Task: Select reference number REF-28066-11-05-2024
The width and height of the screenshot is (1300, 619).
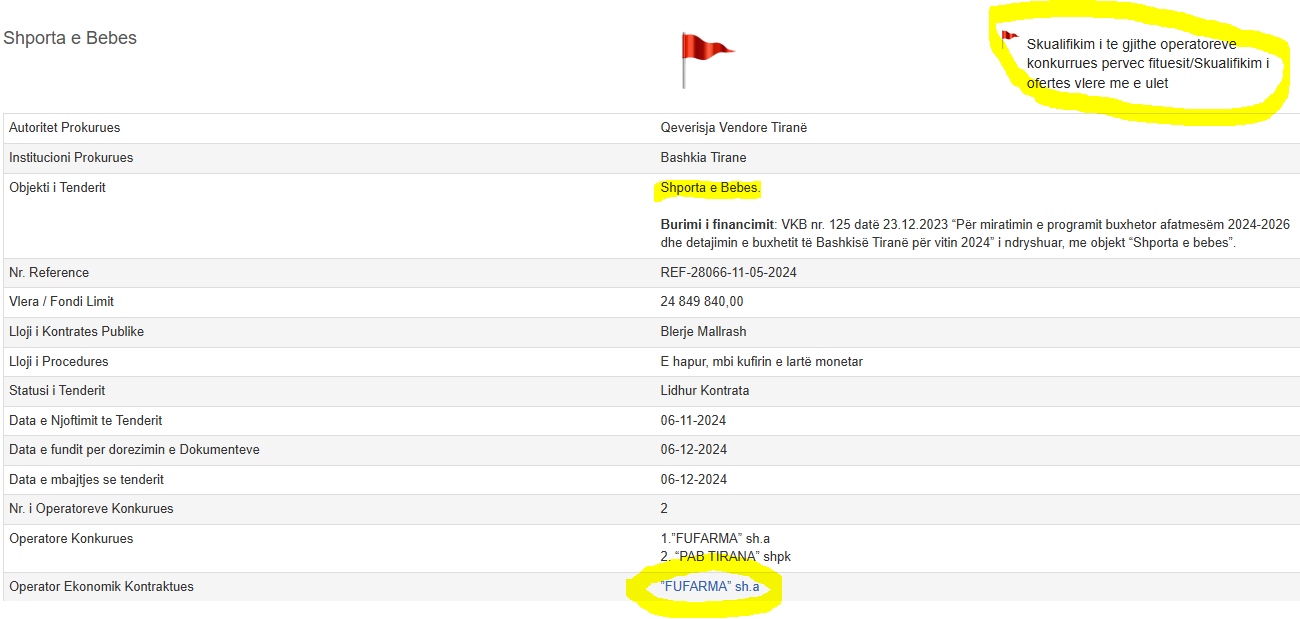Action: 728,273
